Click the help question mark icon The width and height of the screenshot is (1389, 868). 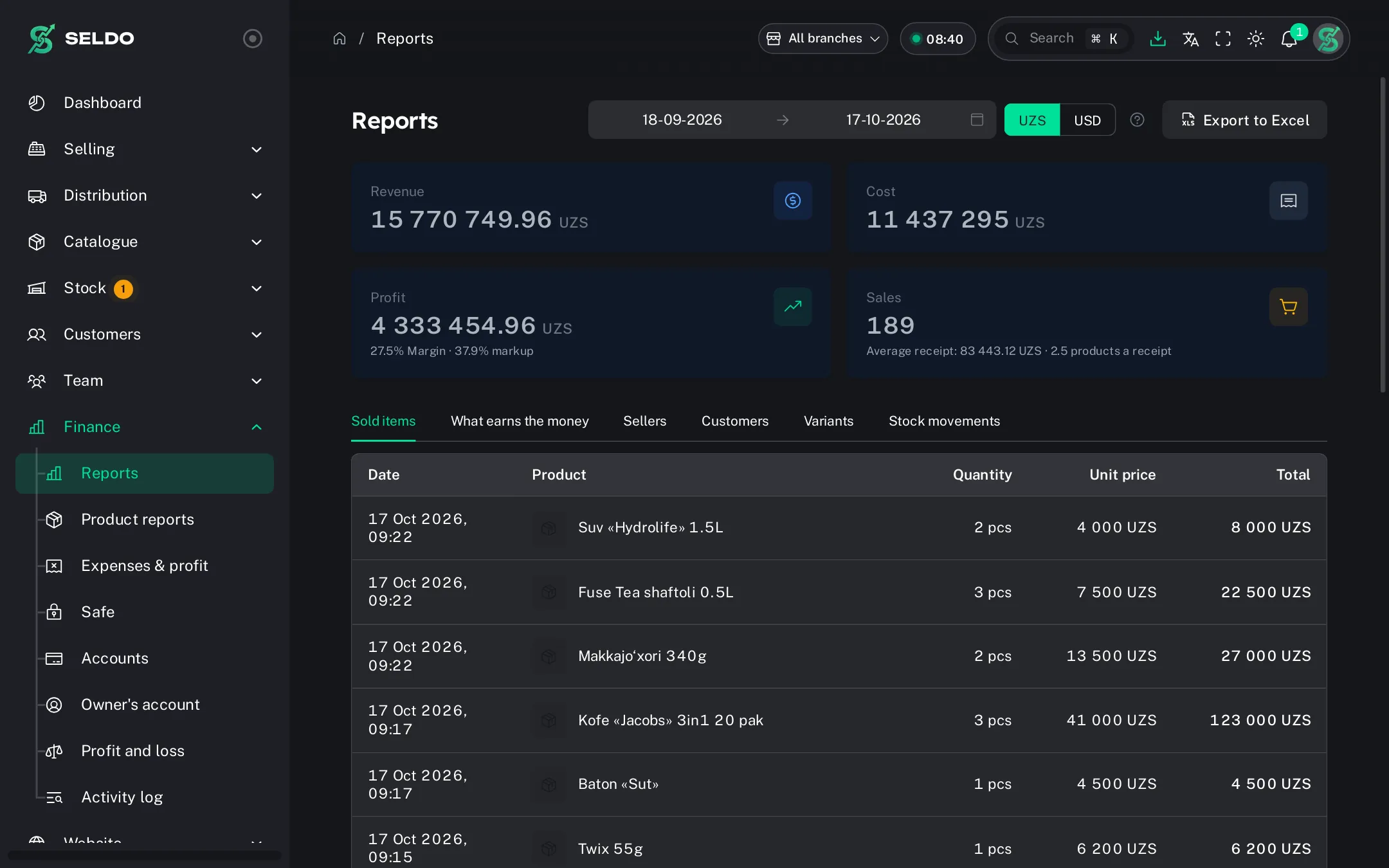[x=1137, y=120]
